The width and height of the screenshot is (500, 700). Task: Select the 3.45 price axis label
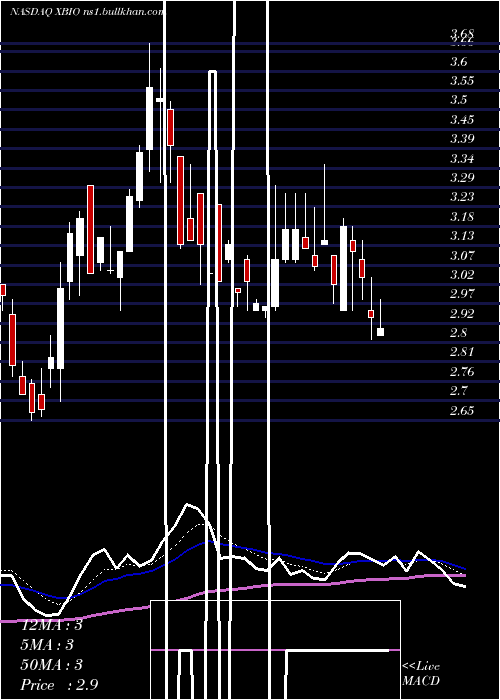(462, 120)
